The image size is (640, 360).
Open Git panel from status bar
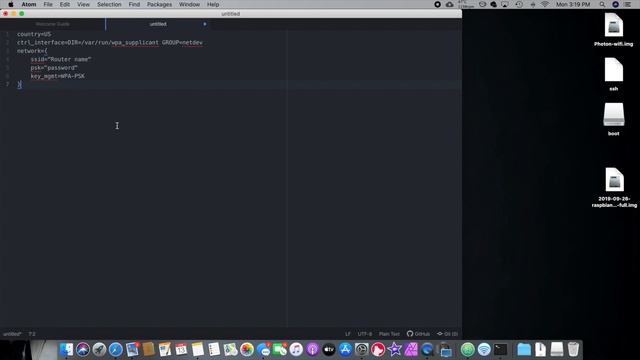click(x=447, y=334)
